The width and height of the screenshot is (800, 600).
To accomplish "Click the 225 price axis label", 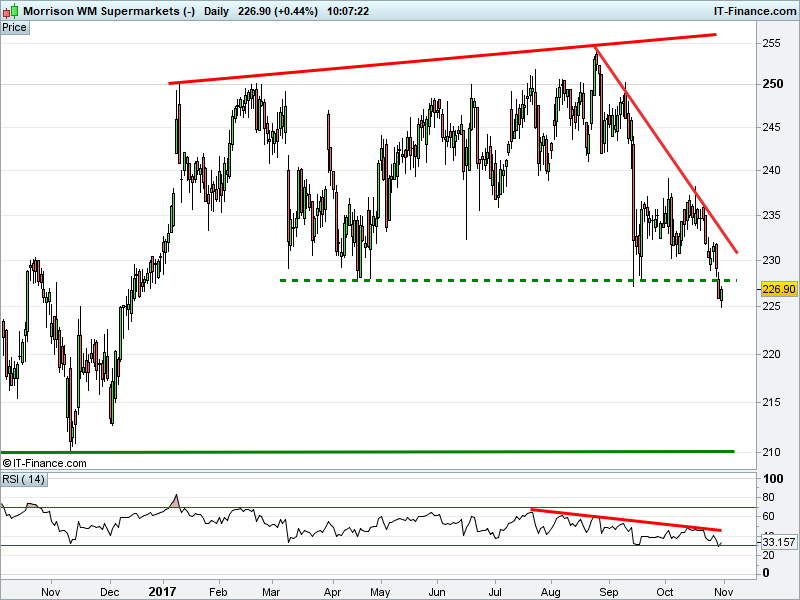I will (x=771, y=306).
